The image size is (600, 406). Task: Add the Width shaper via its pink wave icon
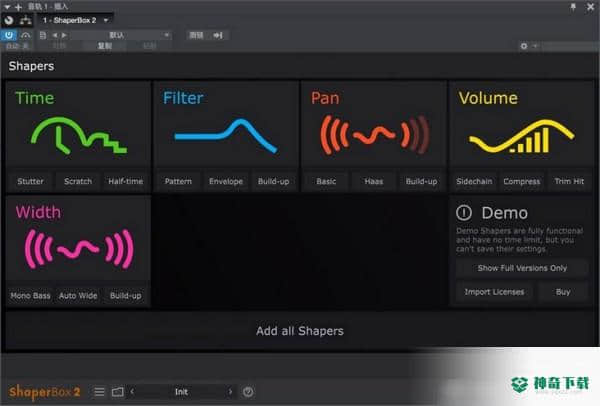click(79, 249)
